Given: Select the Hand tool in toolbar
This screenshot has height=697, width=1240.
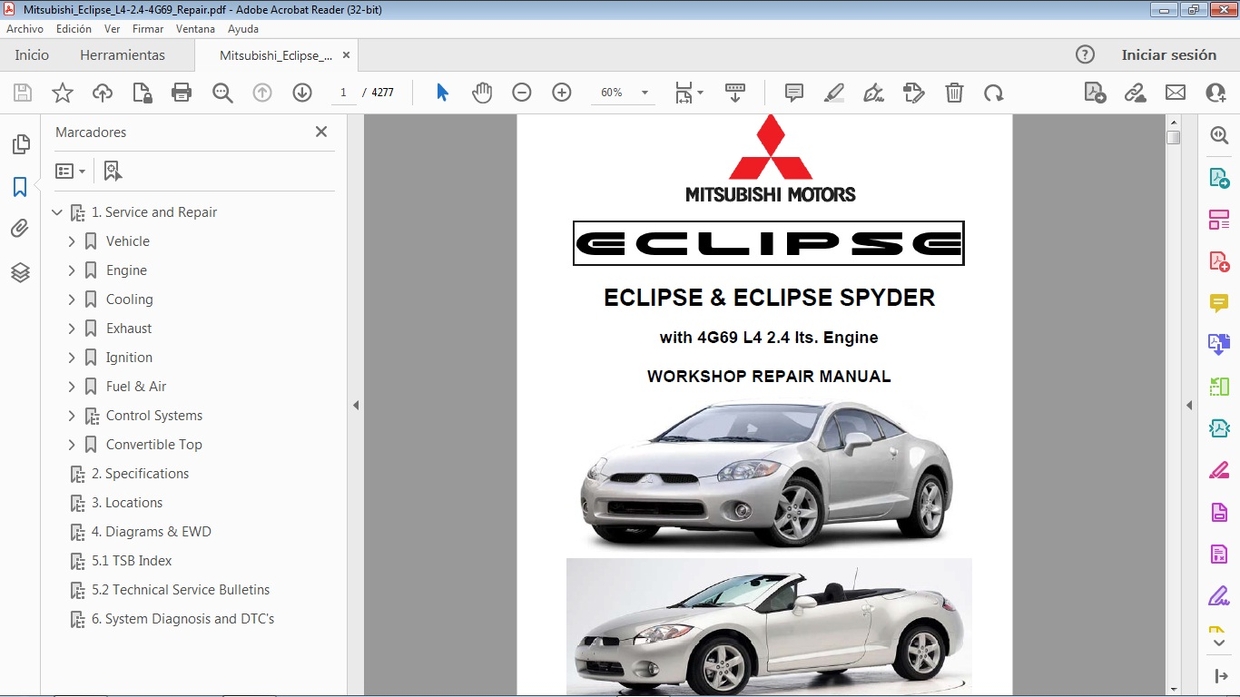Looking at the screenshot, I should (482, 92).
